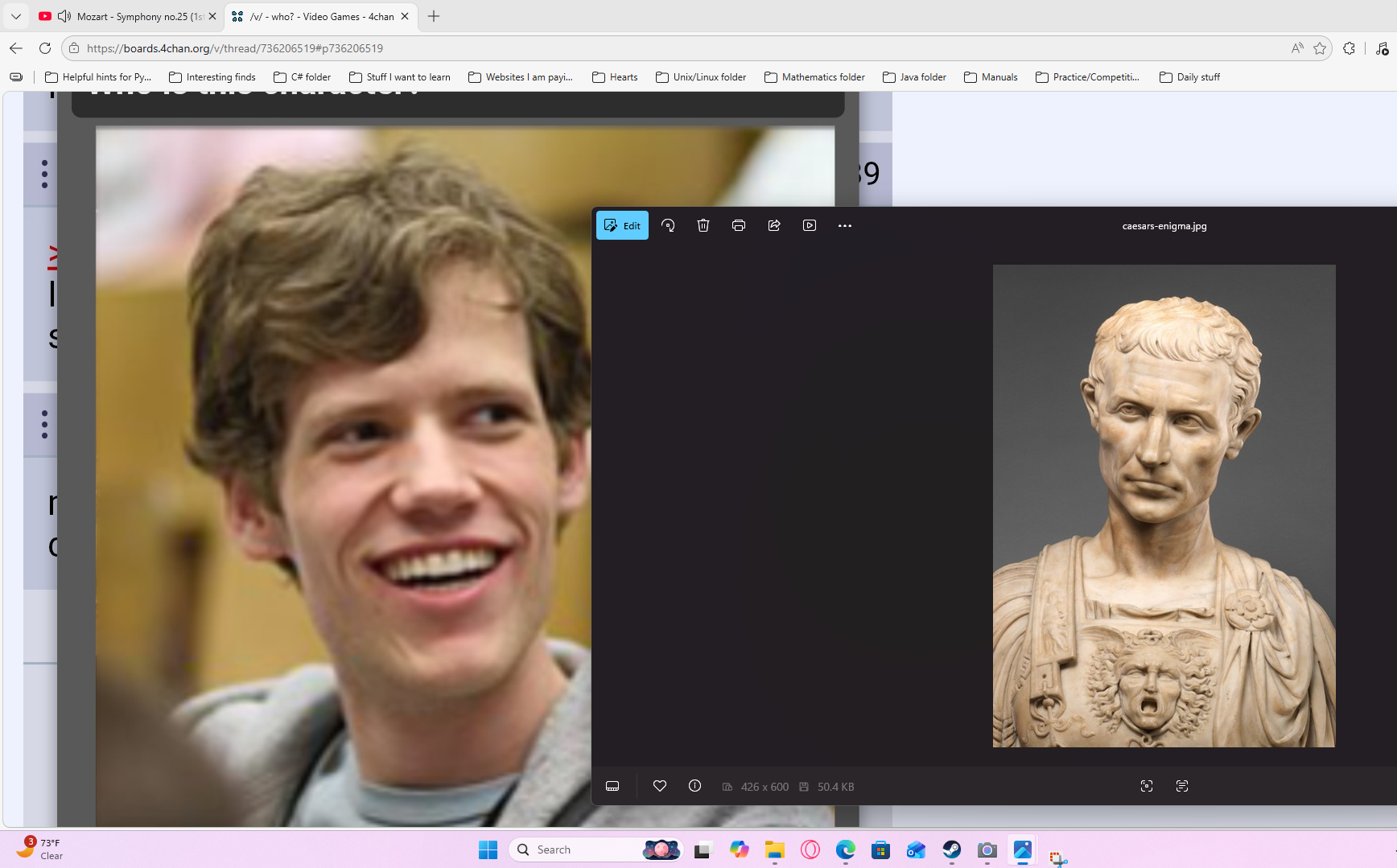Open the lower post's three-dot menu

[44, 424]
